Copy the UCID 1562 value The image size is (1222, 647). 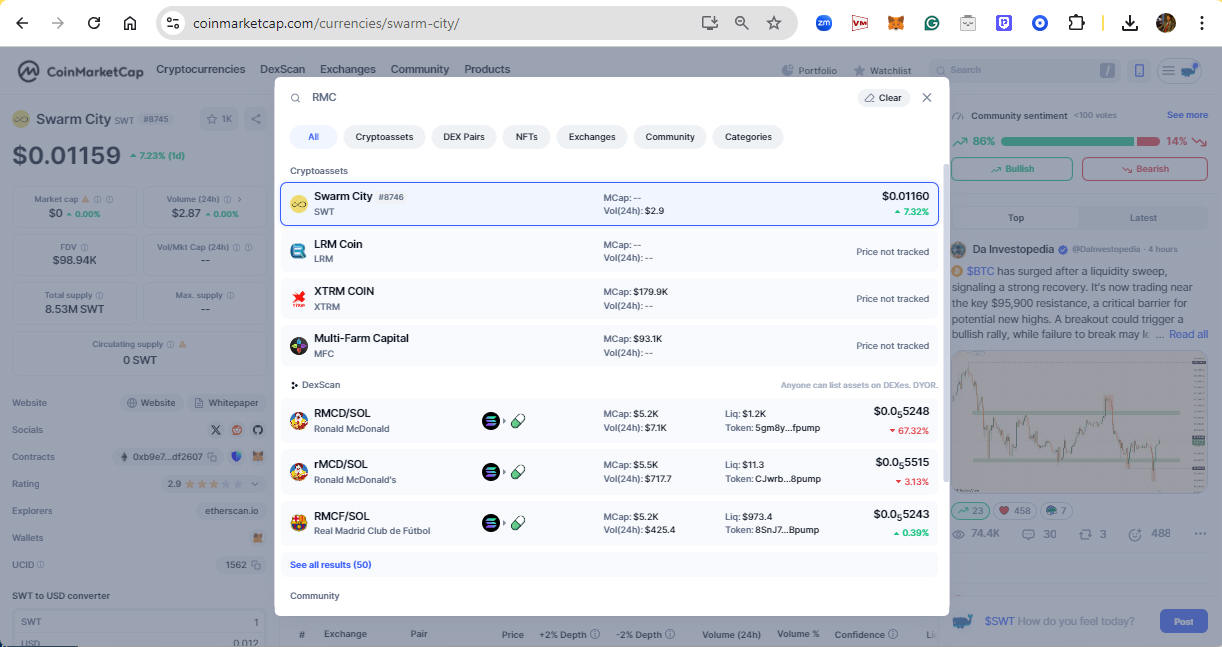click(x=256, y=565)
